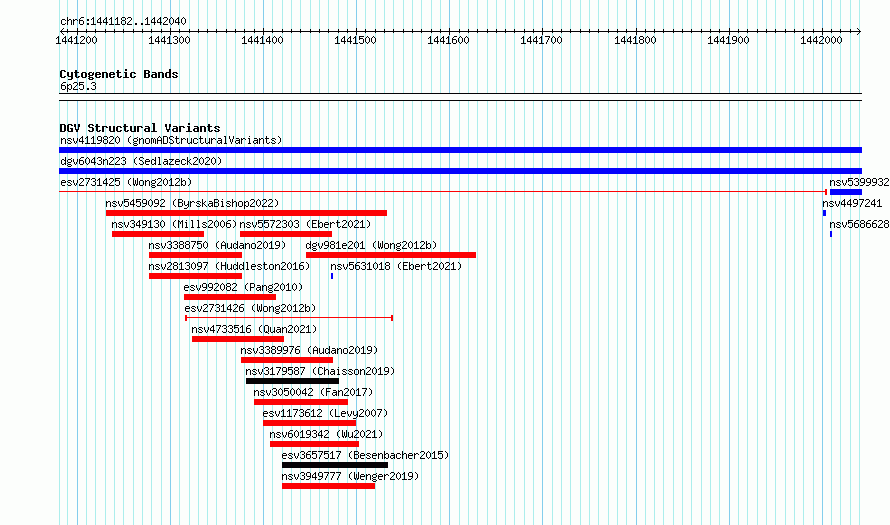Open the nsv5631018 (Ebert2021) label
The height and width of the screenshot is (525, 890).
[x=396, y=266]
